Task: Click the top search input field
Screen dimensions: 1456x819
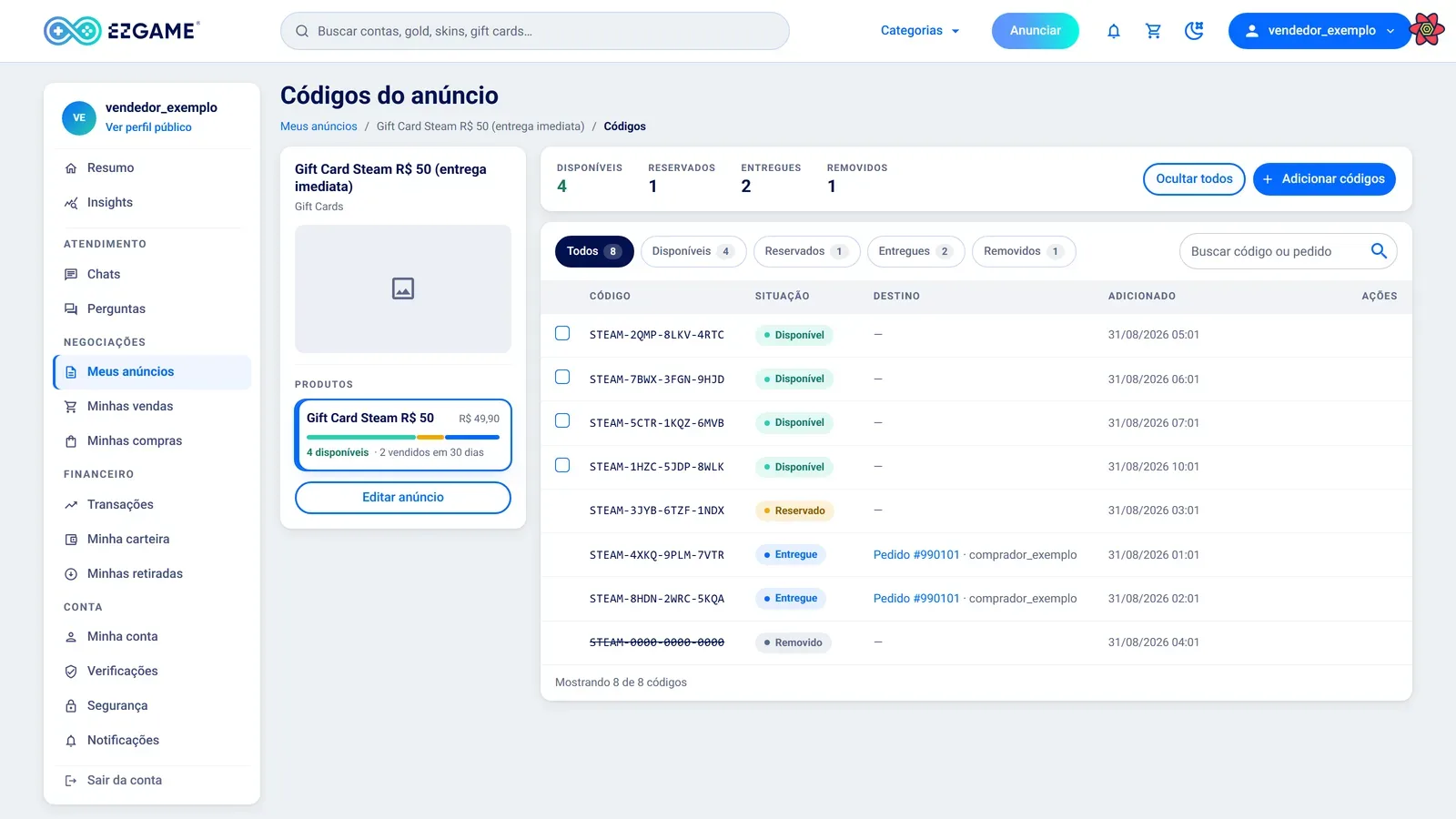Action: (x=535, y=31)
